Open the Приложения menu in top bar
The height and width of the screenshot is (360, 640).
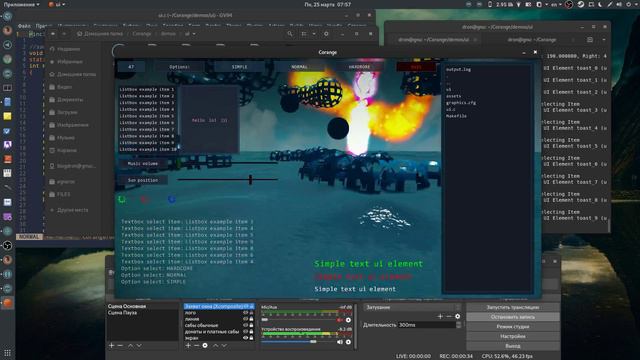pyautogui.click(x=21, y=4)
